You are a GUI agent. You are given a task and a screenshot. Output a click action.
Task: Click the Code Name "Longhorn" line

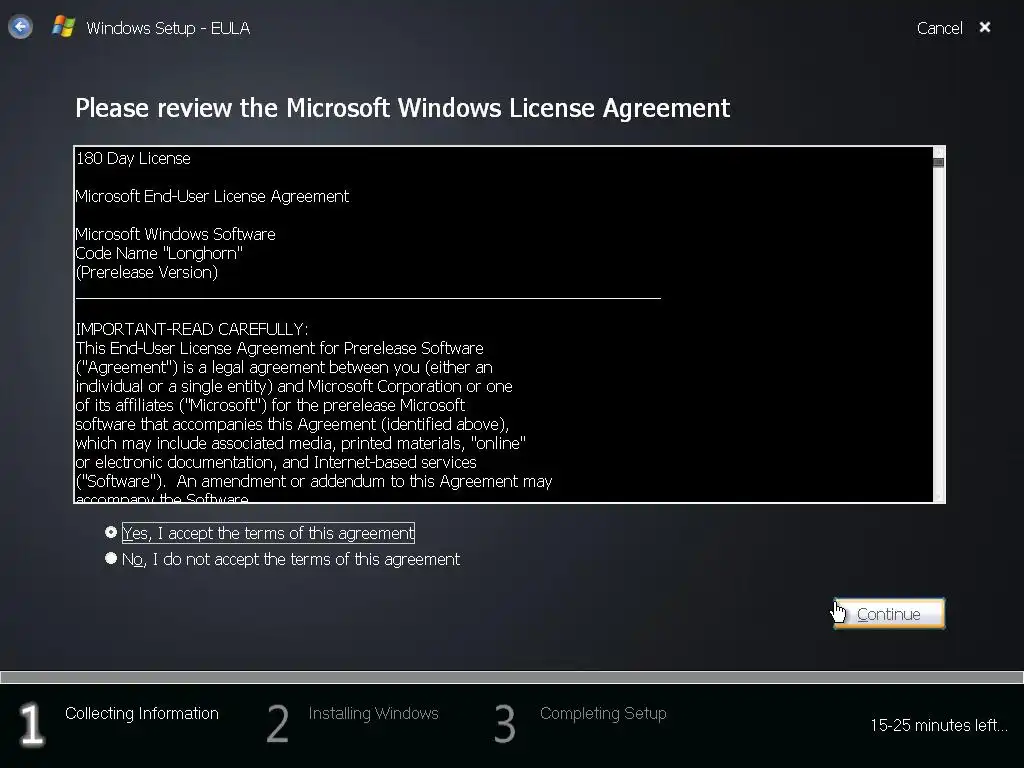pos(159,253)
